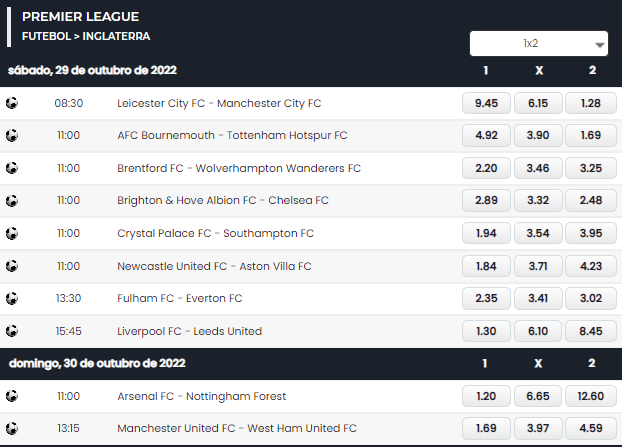This screenshot has height=447, width=622.
Task: Click the dropdown arrow in the 1x2 selector
Action: [600, 45]
